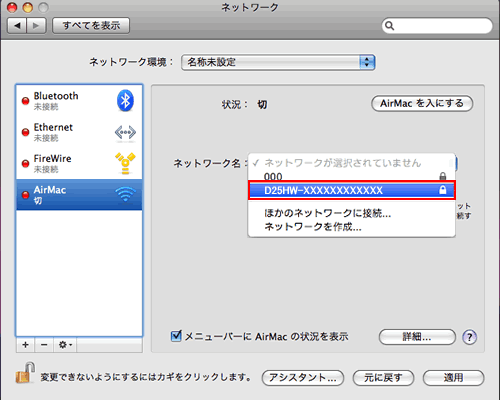Select the D25HW-XXXXXXXXXXXX network
The width and height of the screenshot is (500, 400).
(352, 190)
